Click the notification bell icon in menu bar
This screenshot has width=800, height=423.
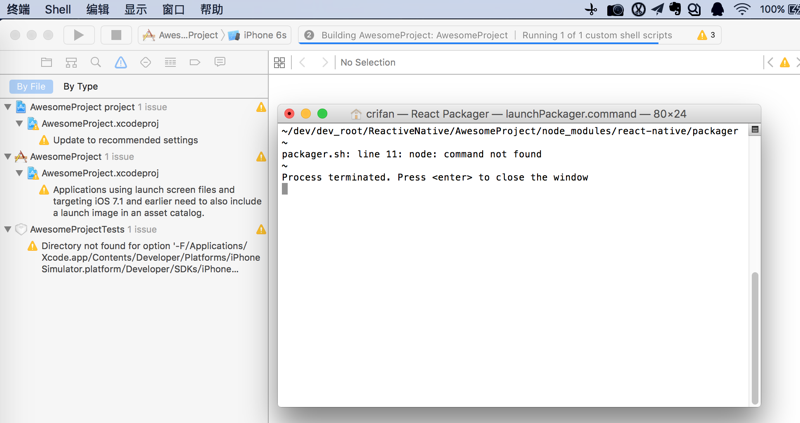tap(717, 9)
